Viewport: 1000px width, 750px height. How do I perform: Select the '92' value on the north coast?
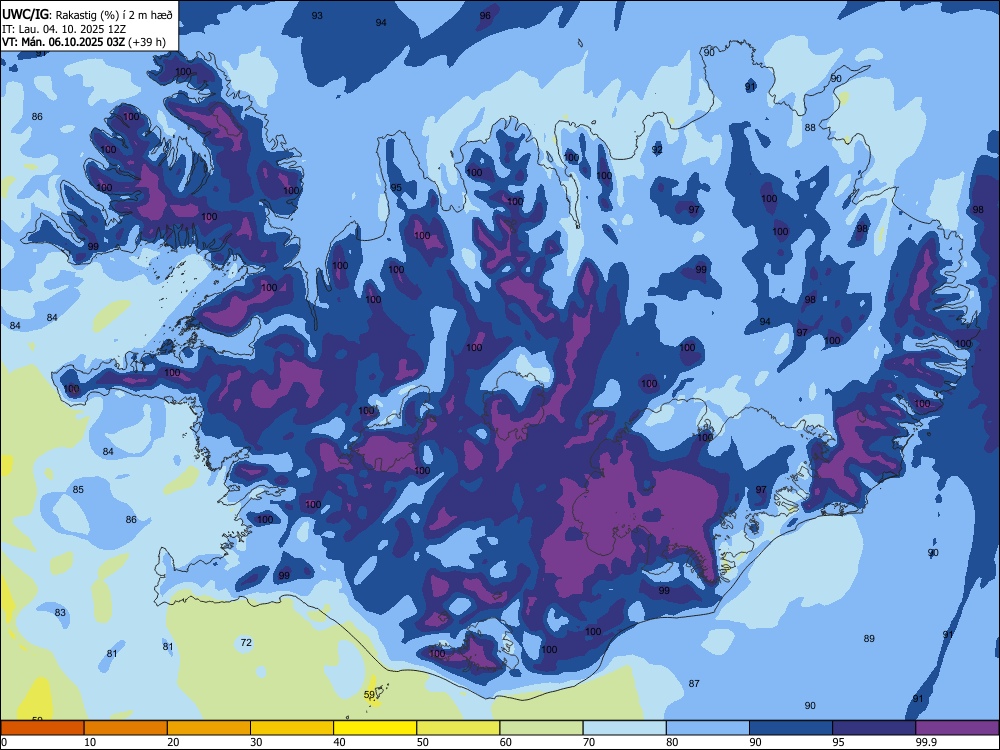(657, 150)
